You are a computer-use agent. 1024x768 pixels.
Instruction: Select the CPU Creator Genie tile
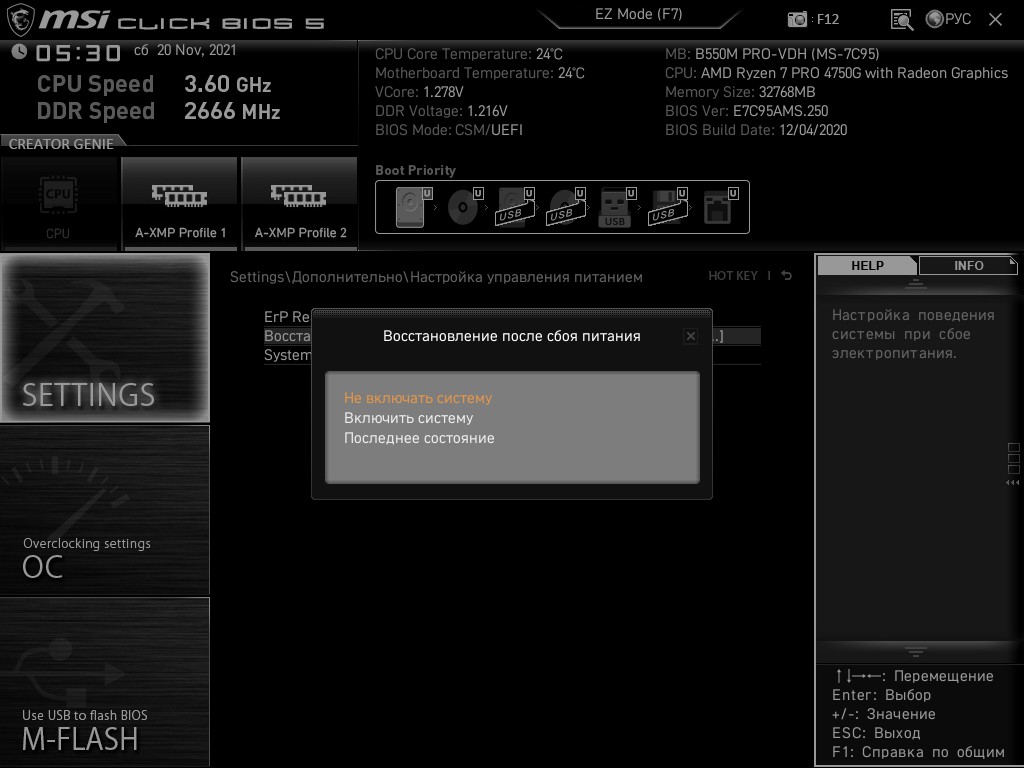tap(59, 203)
